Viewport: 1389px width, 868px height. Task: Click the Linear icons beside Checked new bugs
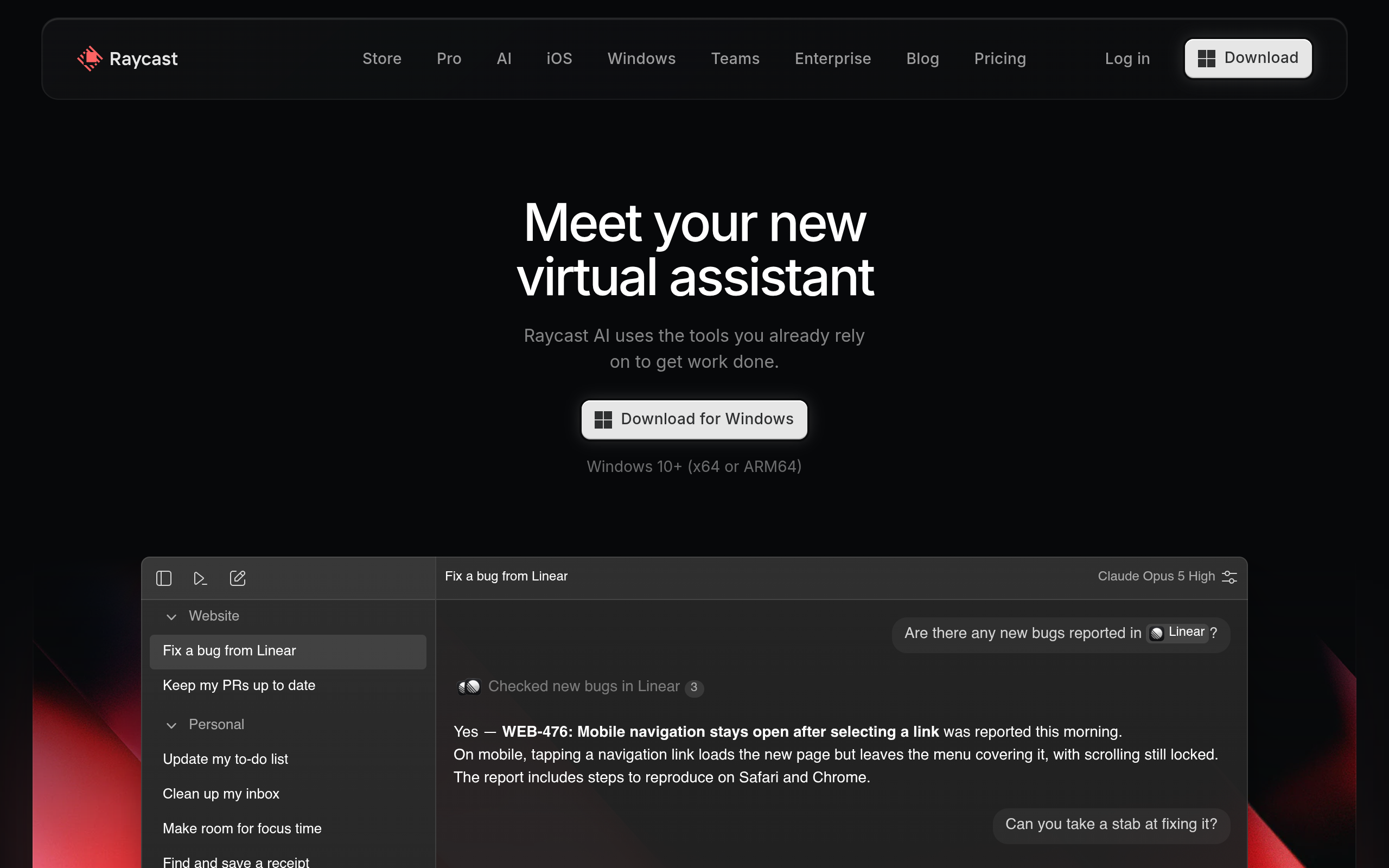click(x=469, y=687)
